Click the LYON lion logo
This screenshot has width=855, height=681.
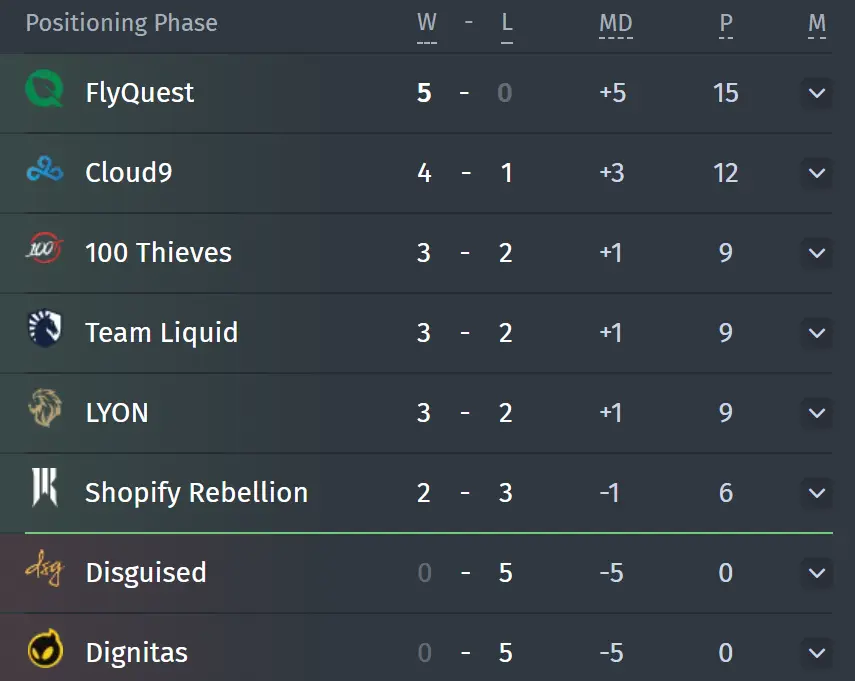45,408
